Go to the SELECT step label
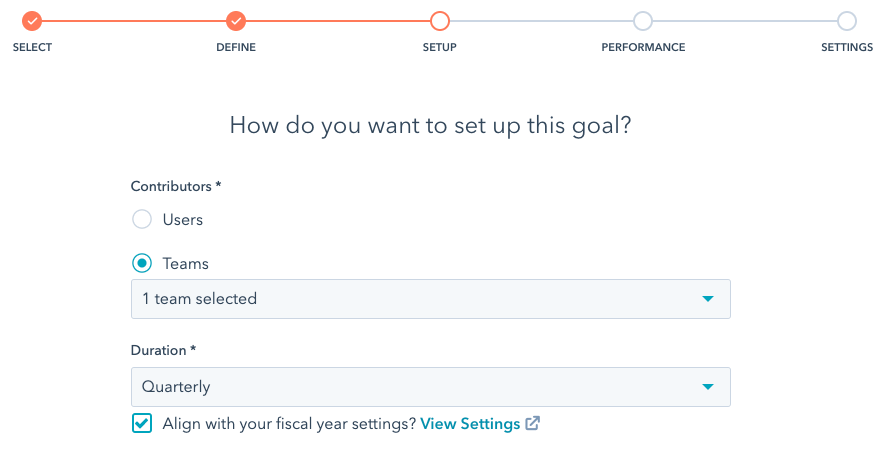The width and height of the screenshot is (883, 461). [32, 48]
